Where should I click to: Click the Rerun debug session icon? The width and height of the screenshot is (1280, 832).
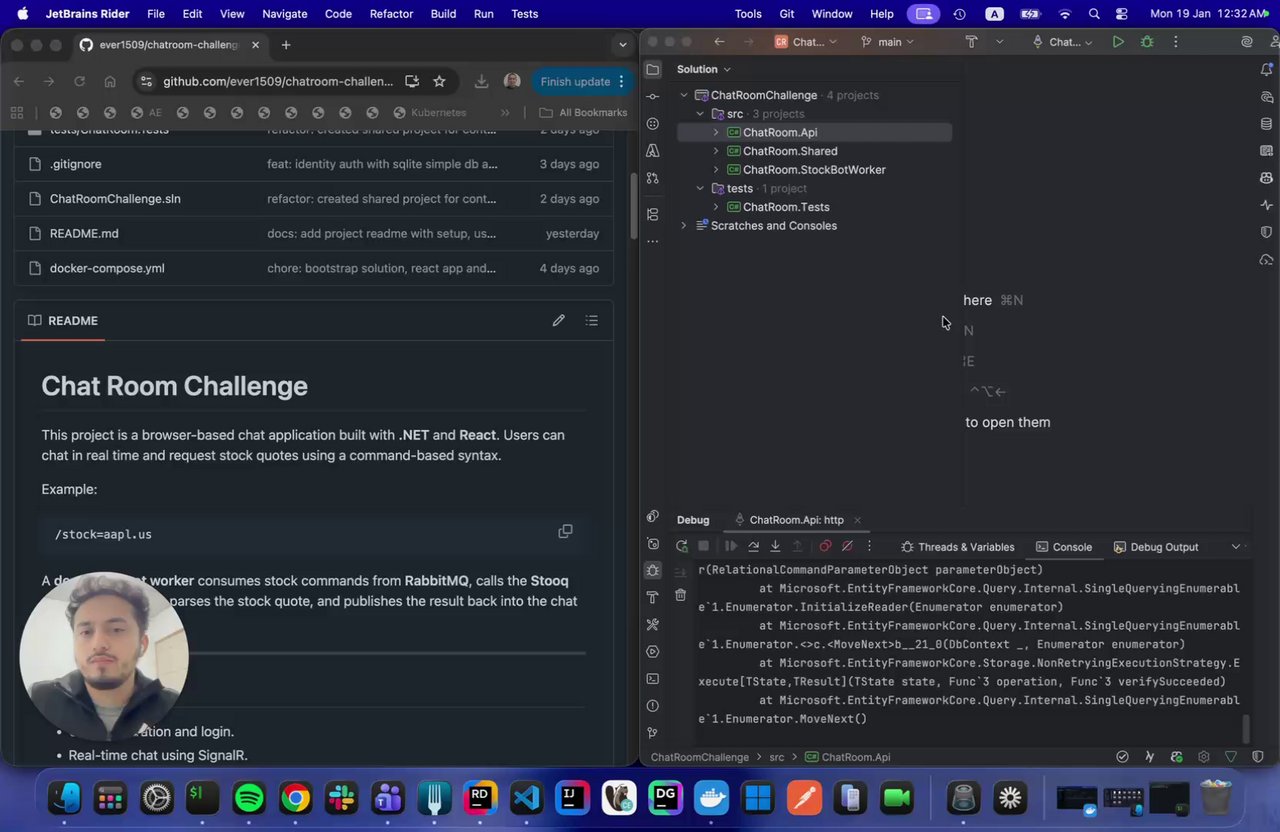pyautogui.click(x=682, y=547)
